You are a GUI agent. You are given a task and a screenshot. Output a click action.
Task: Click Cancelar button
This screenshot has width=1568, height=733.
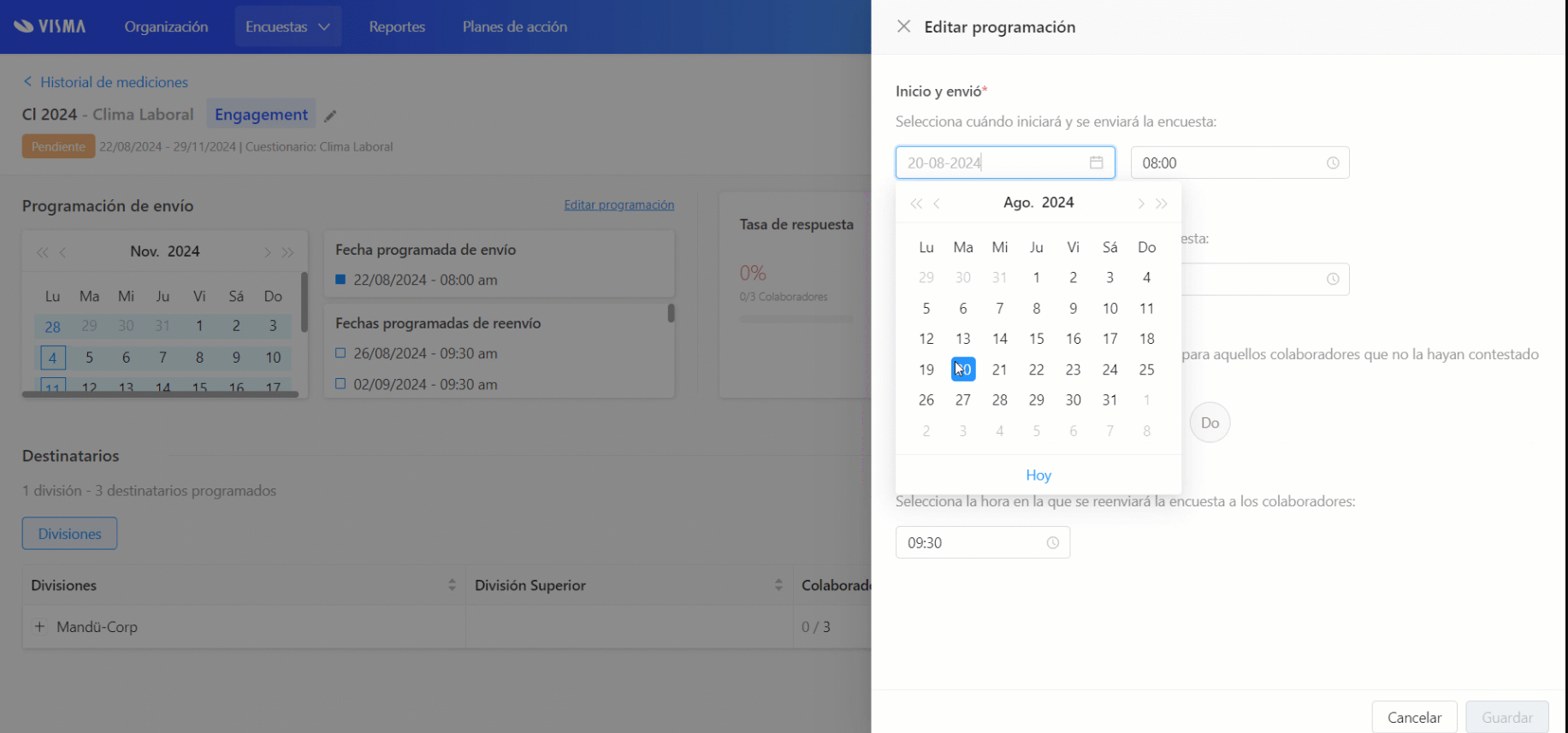tap(1414, 717)
